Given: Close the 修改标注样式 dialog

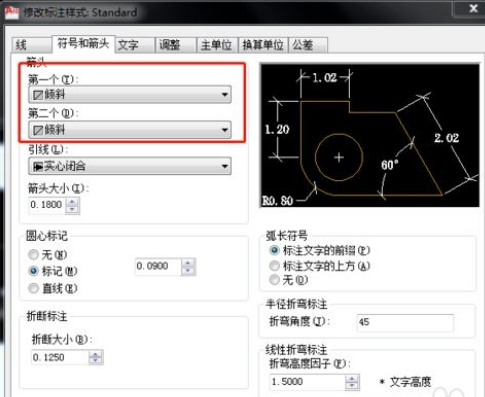Looking at the screenshot, I should [473, 8].
